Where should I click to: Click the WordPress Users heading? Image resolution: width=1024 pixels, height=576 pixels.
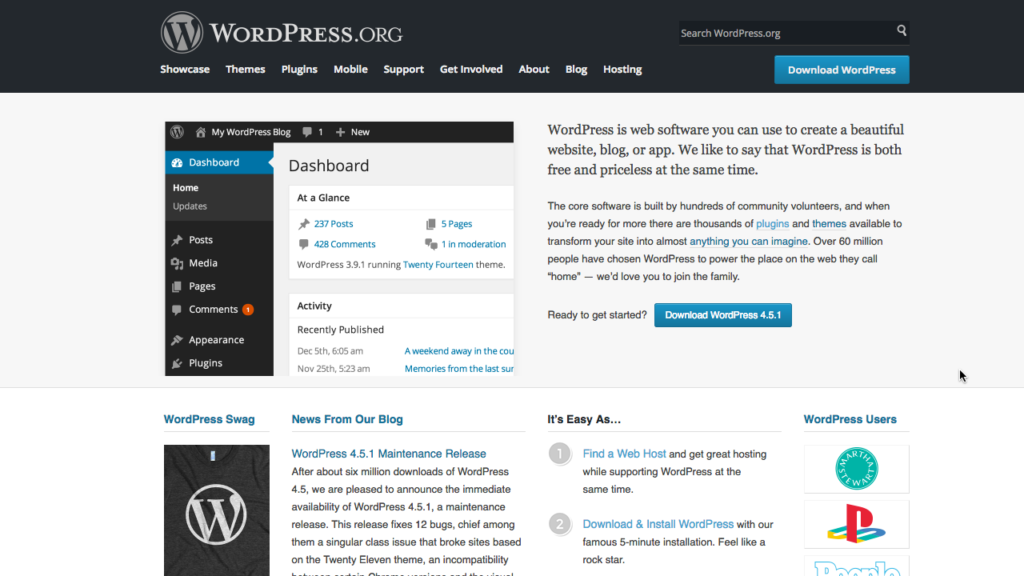[850, 419]
